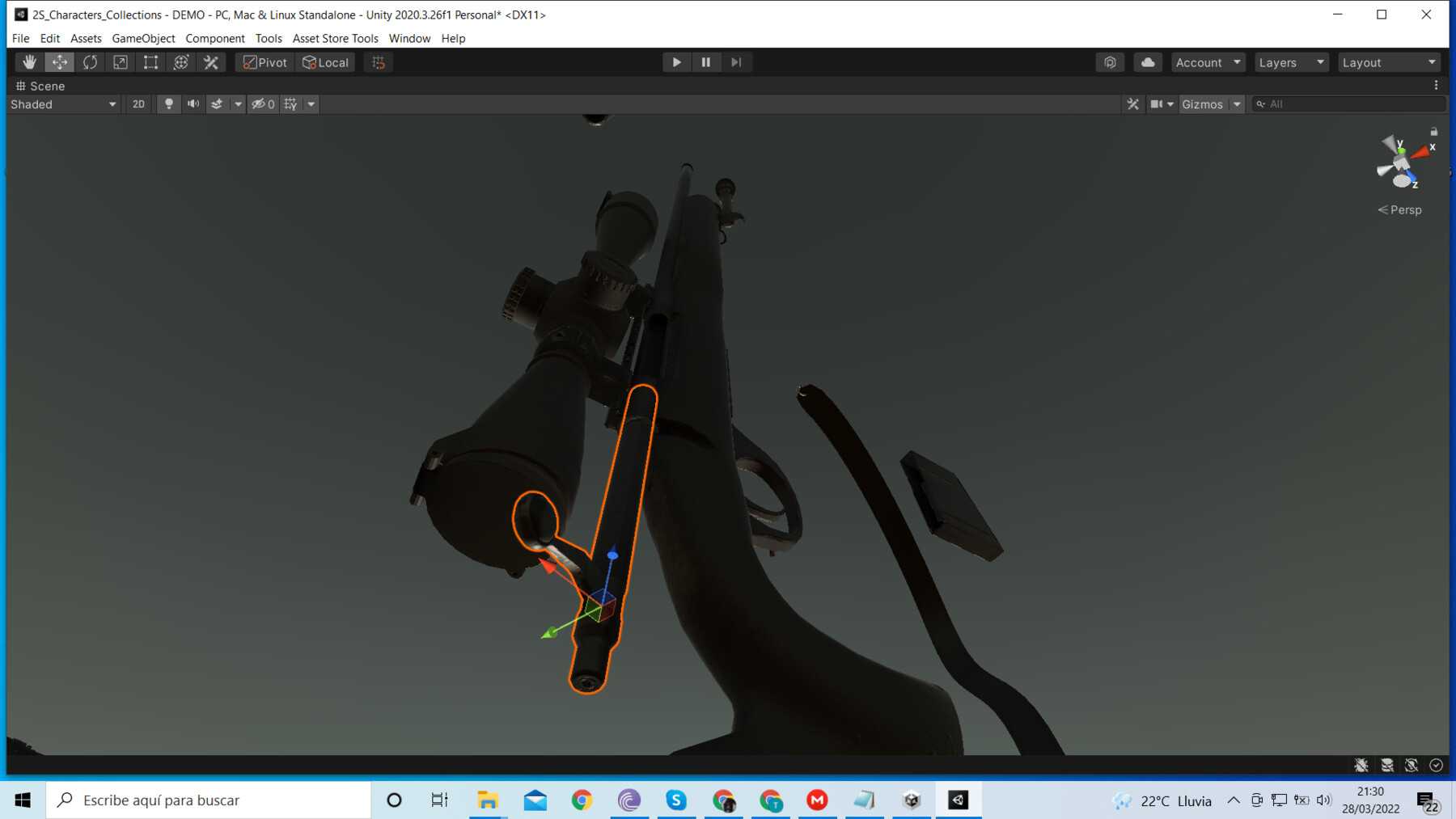Toggle Pivot/Center handle position
The width and height of the screenshot is (1456, 819).
click(x=265, y=62)
